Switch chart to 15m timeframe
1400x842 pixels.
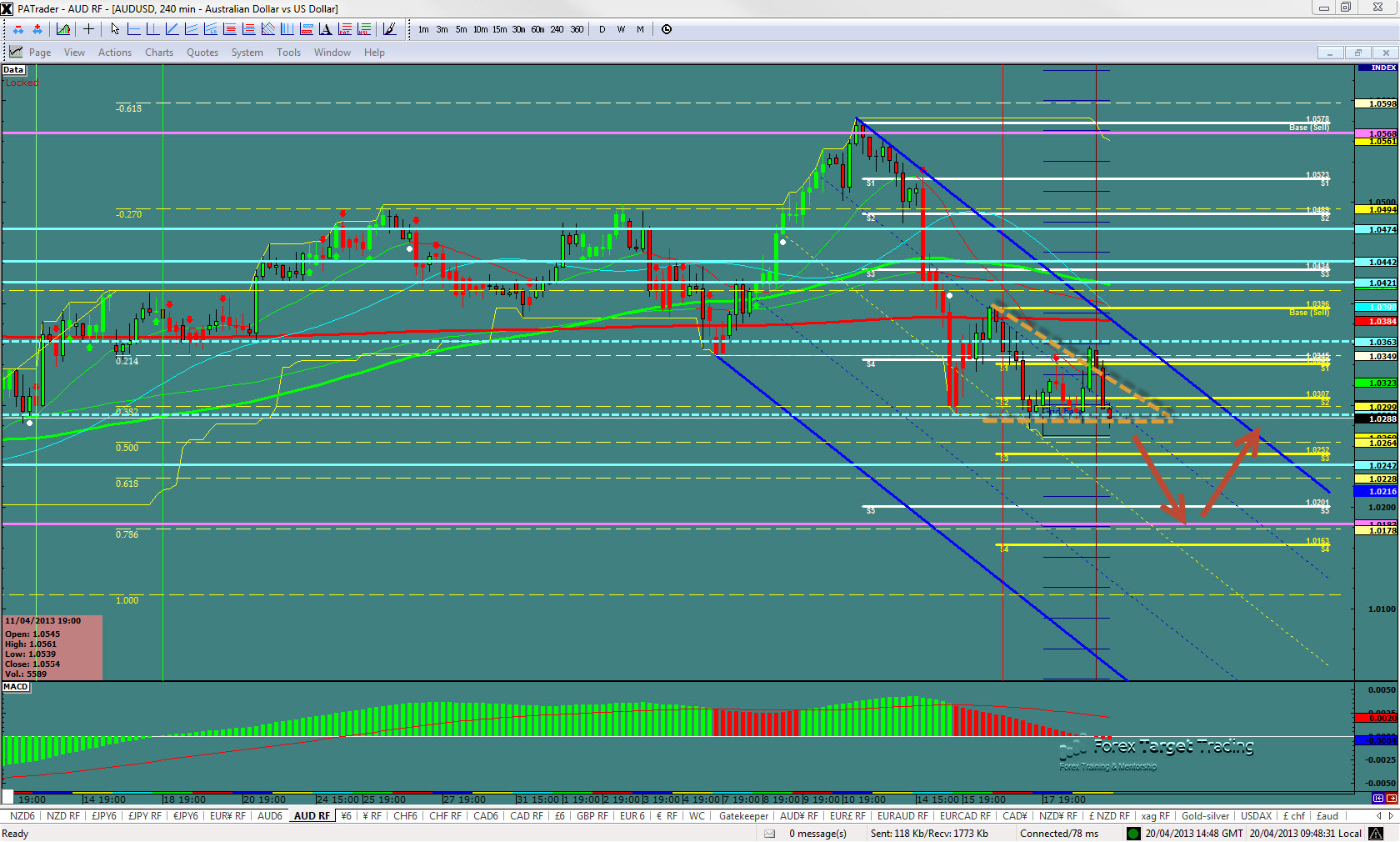click(x=499, y=29)
